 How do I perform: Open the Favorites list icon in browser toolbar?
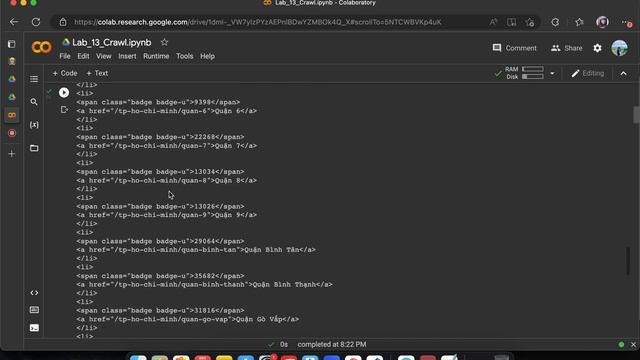click(579, 22)
